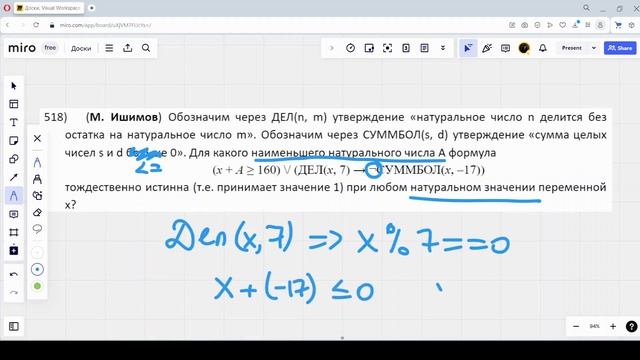The height and width of the screenshot is (360, 640).
Task: Start the Timer app
Action: point(350,48)
